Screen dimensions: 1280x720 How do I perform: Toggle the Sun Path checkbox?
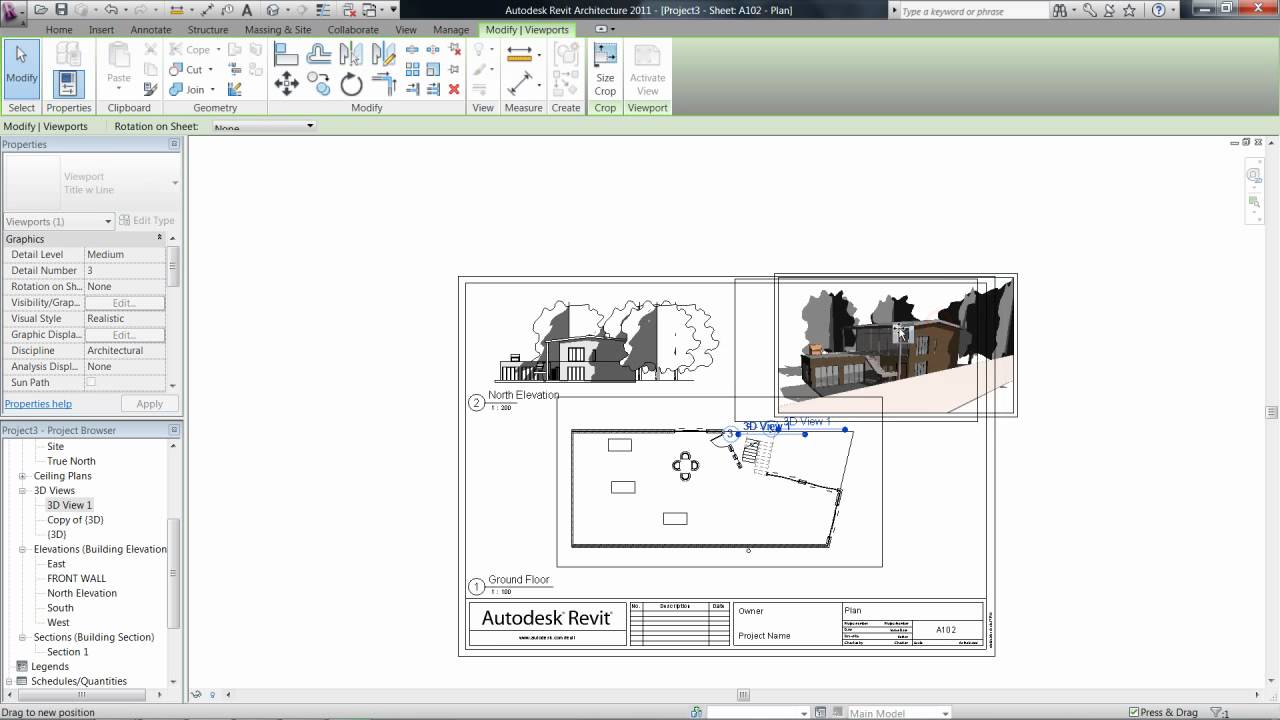(91, 382)
